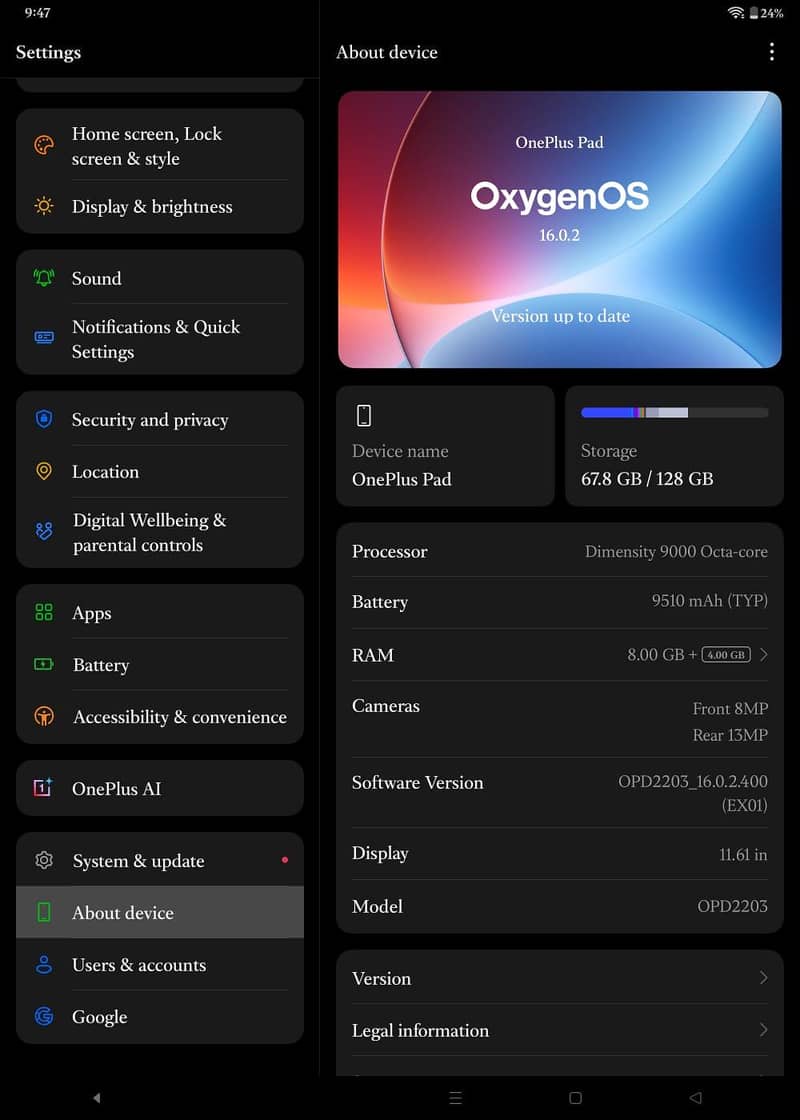Open the Version row chevron

764,977
